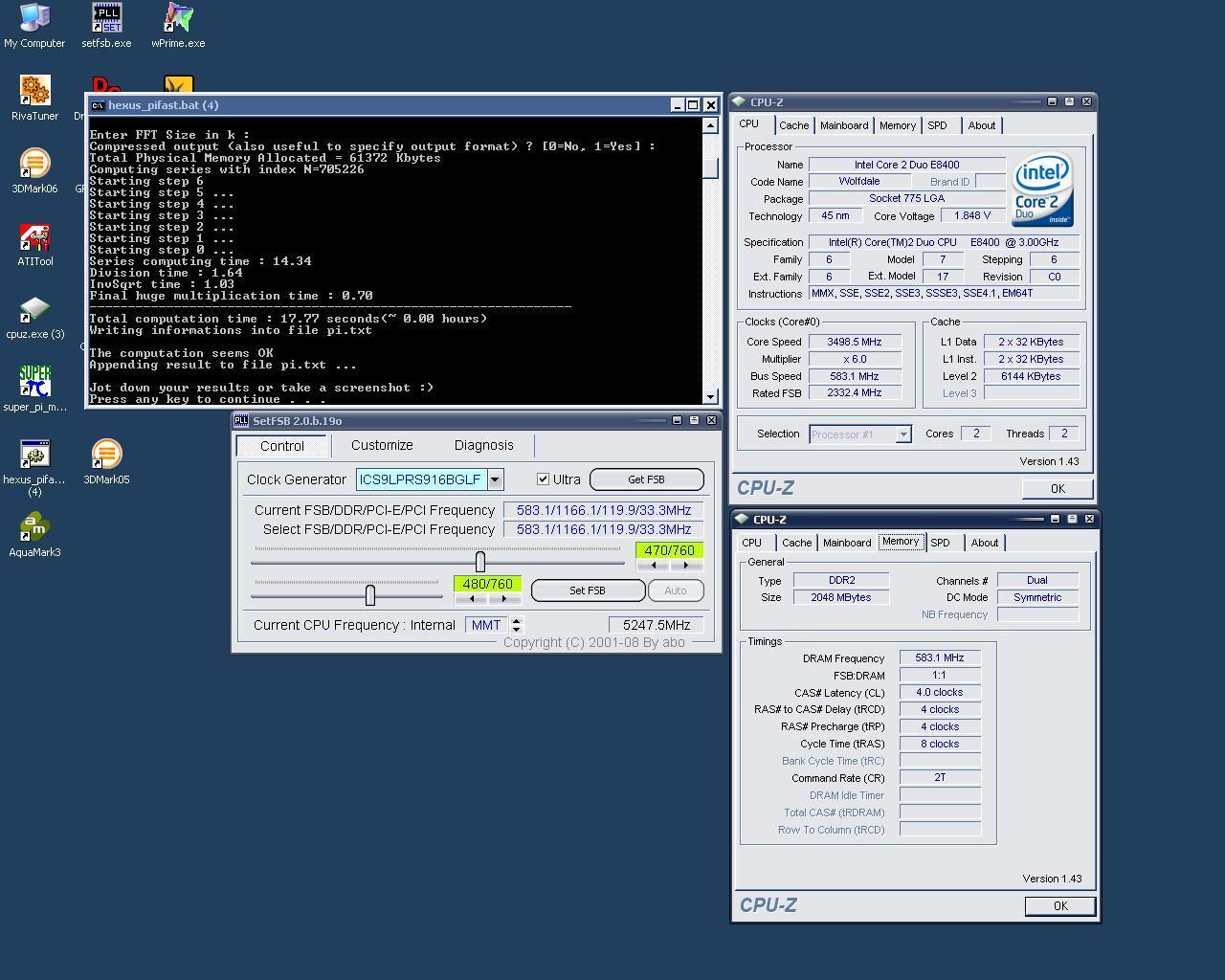1225x980 pixels.
Task: Open the About tab in upper CPU-Z
Action: click(982, 125)
